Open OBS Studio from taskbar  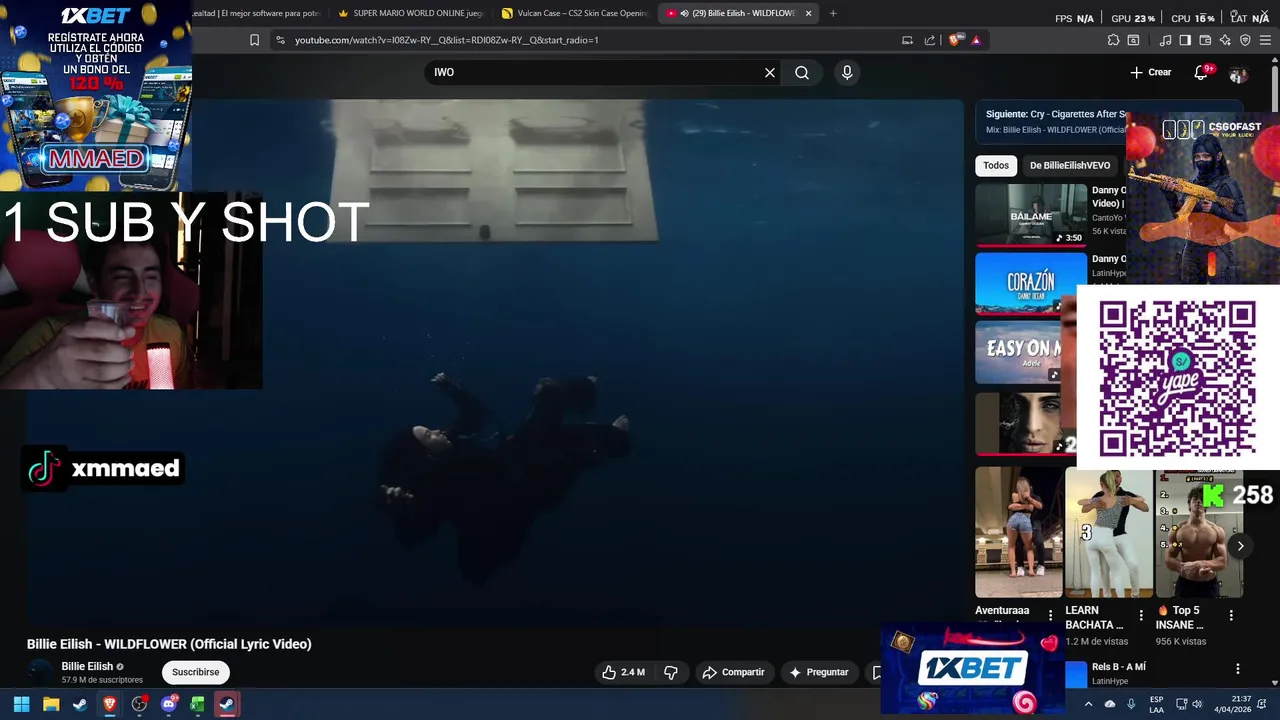point(139,704)
